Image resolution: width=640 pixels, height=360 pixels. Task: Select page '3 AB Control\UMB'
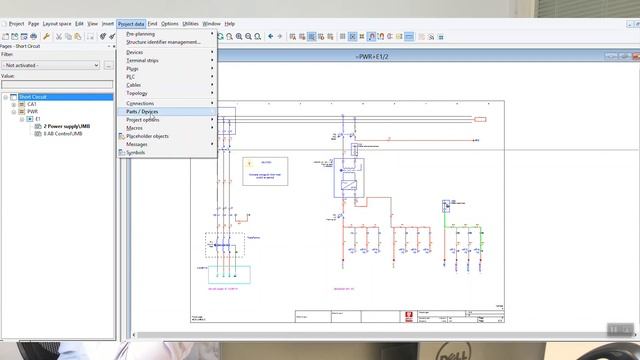click(x=63, y=134)
